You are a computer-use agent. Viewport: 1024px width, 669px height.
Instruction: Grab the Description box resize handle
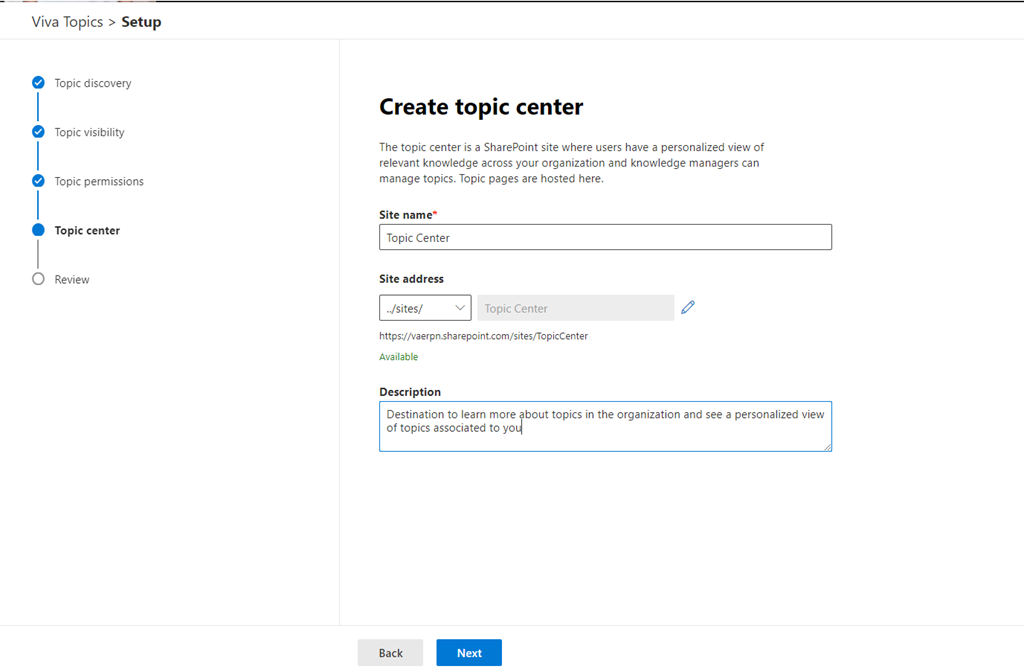[827, 447]
